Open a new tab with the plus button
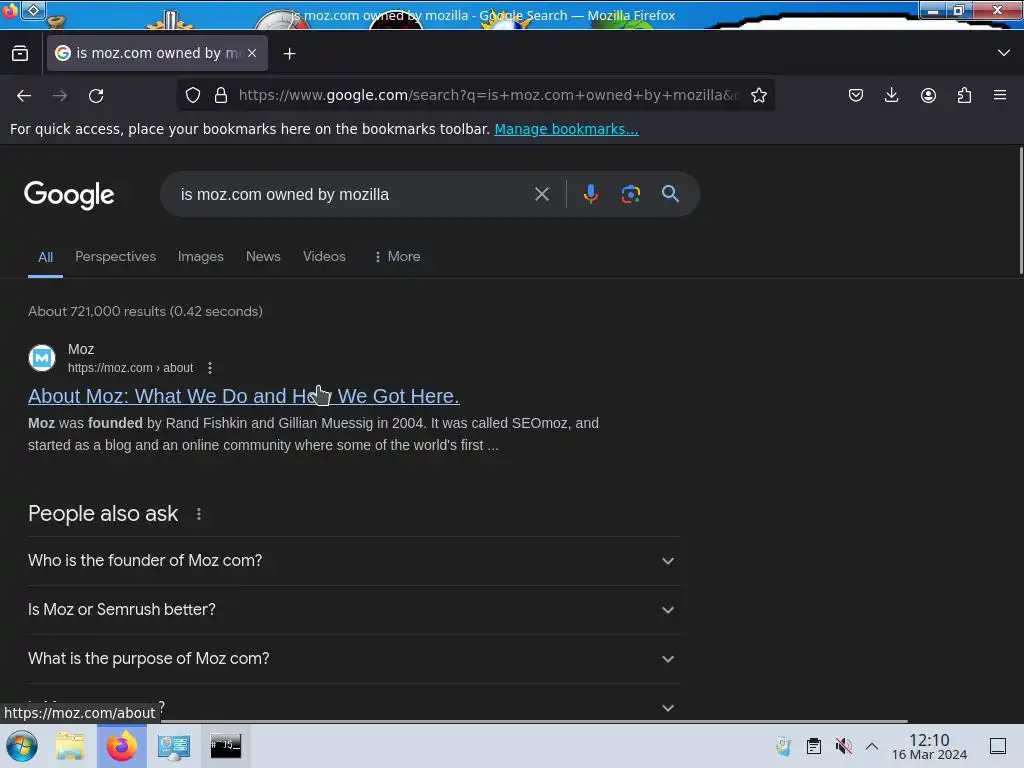 pos(289,54)
